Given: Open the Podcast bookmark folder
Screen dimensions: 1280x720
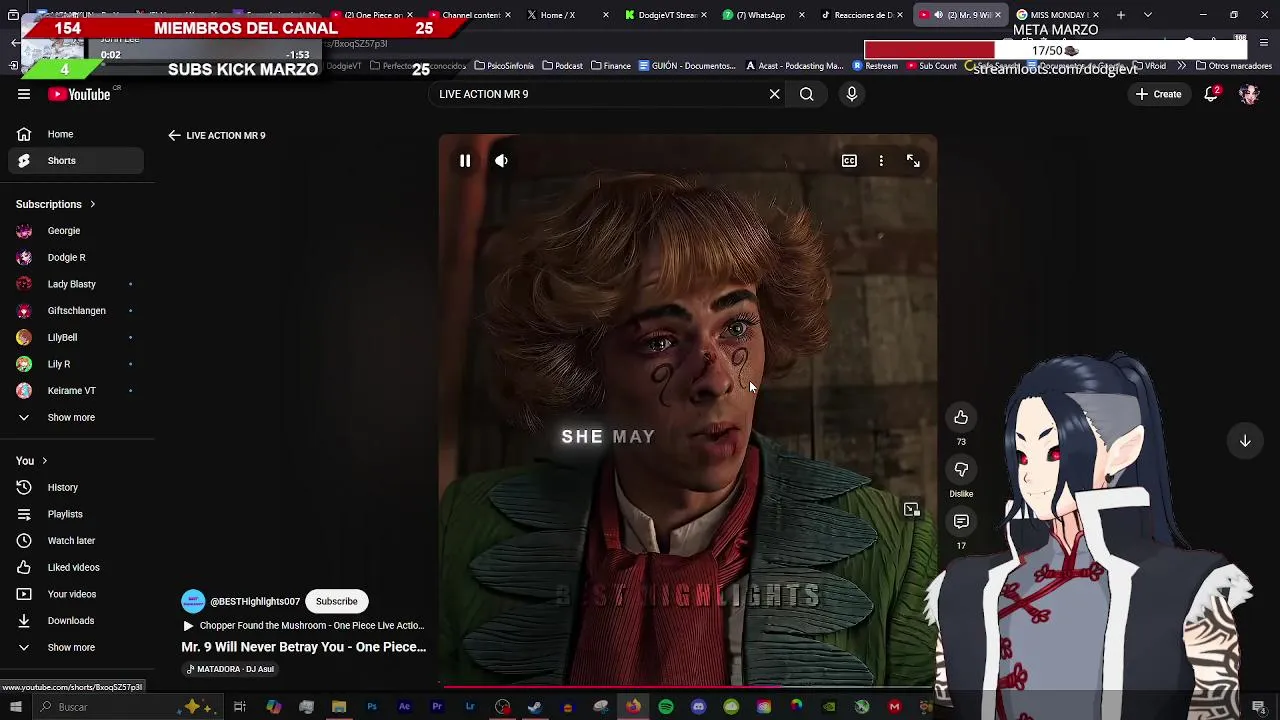Looking at the screenshot, I should coord(562,66).
